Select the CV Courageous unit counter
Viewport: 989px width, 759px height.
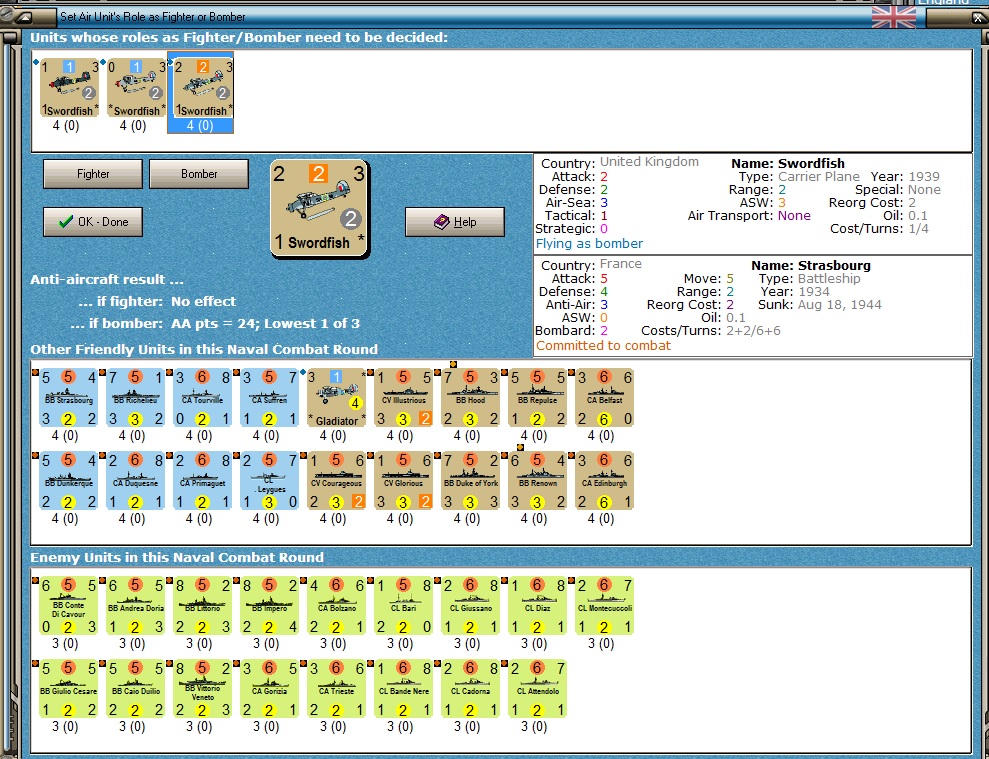[336, 481]
